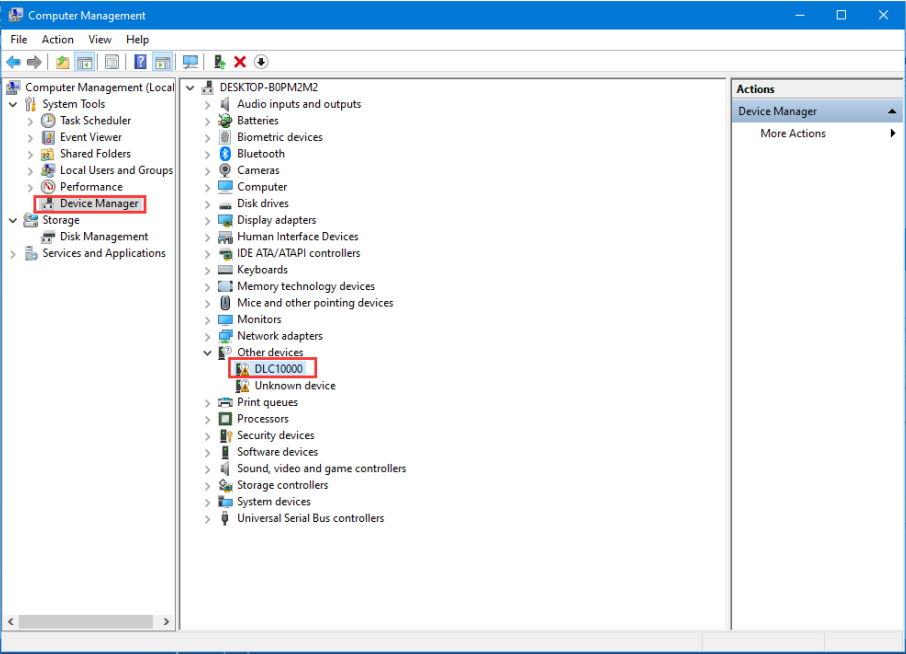906x654 pixels.
Task: Expand the Services and Applications node
Action: pyautogui.click(x=13, y=254)
